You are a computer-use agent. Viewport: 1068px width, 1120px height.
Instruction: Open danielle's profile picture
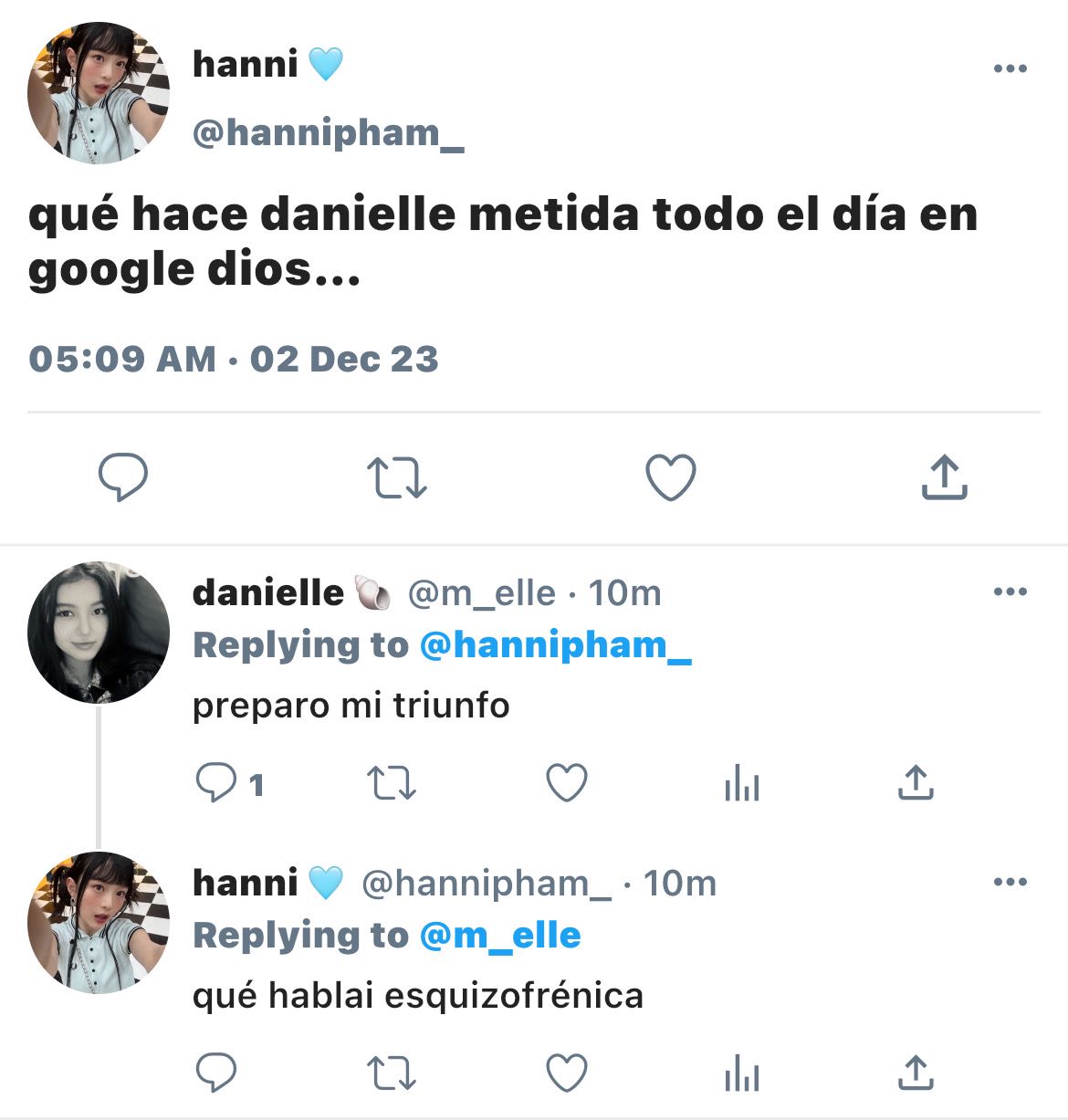[99, 633]
